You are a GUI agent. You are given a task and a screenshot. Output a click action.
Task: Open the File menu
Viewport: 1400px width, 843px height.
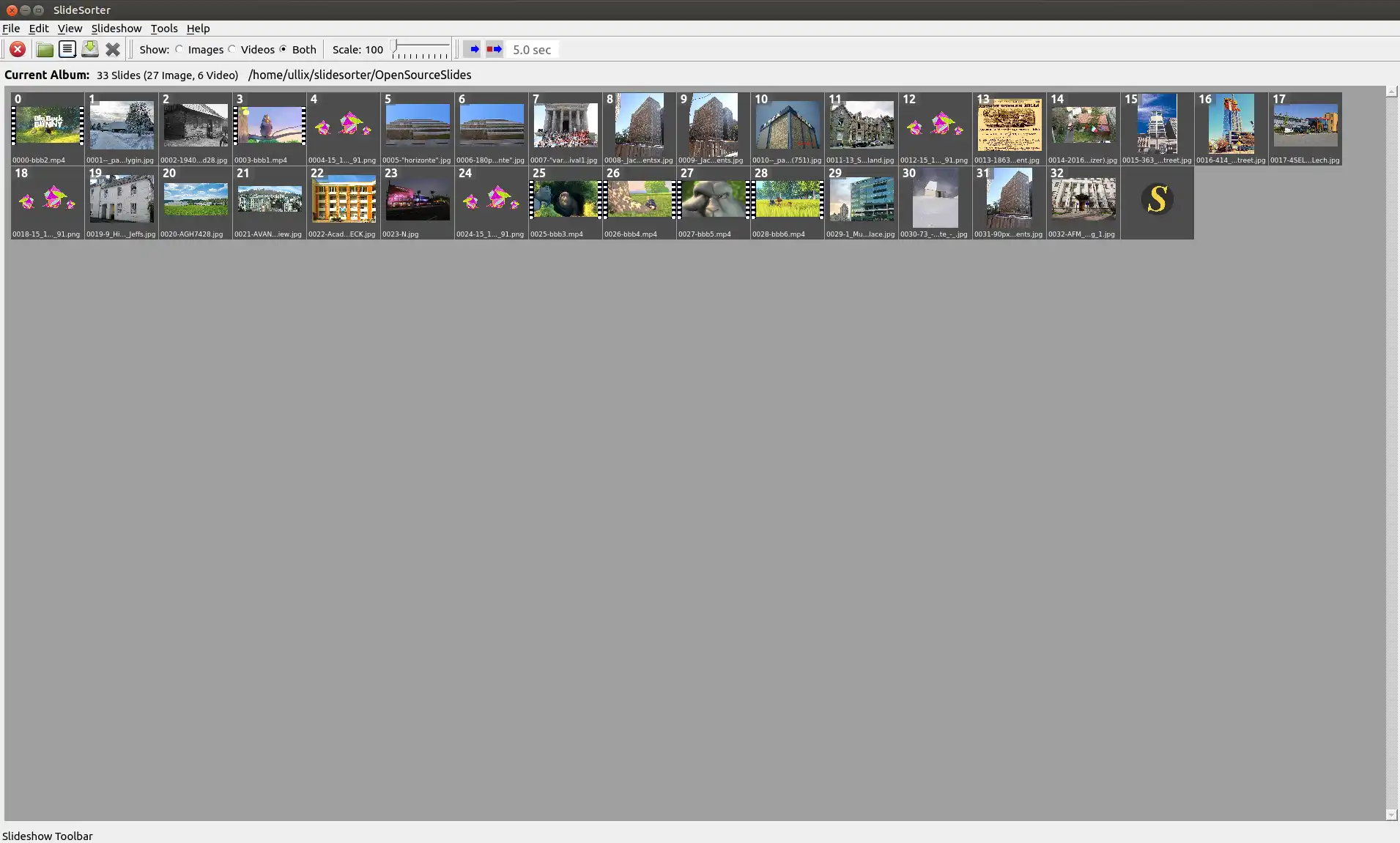click(x=11, y=28)
